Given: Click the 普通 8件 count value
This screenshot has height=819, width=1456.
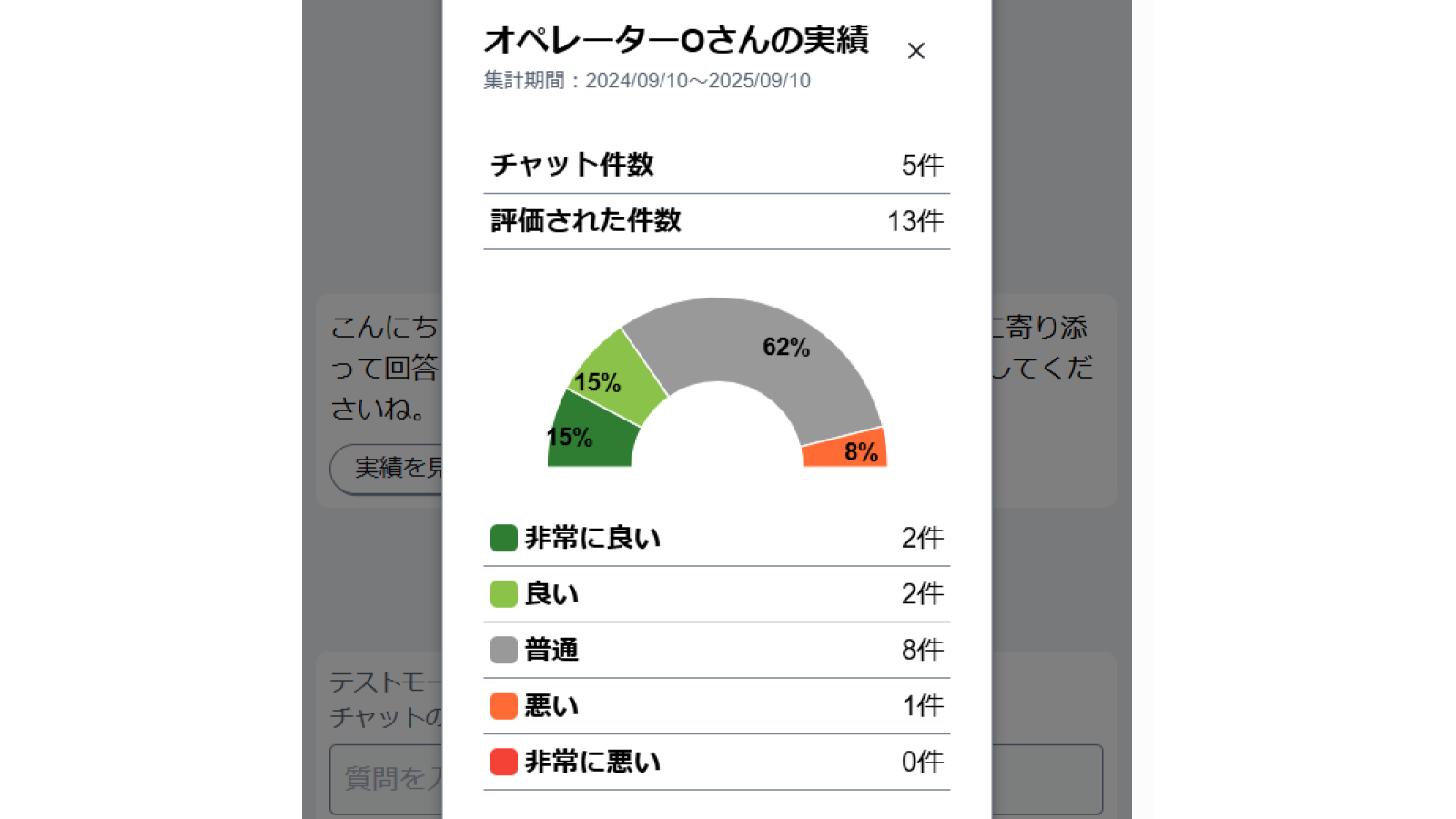Looking at the screenshot, I should [922, 650].
